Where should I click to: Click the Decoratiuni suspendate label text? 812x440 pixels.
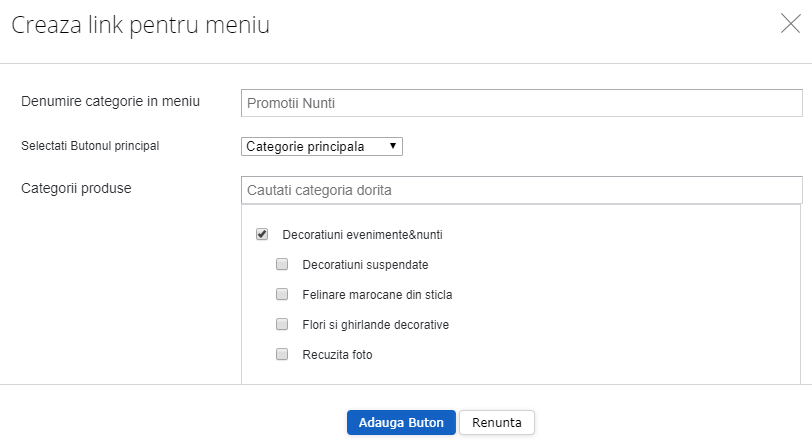click(365, 265)
